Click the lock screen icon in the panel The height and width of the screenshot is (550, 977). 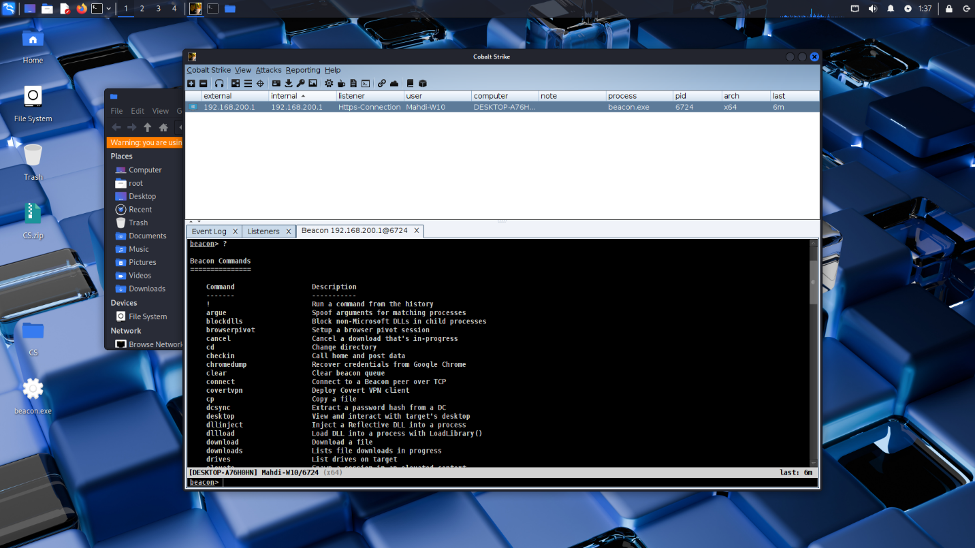(949, 9)
